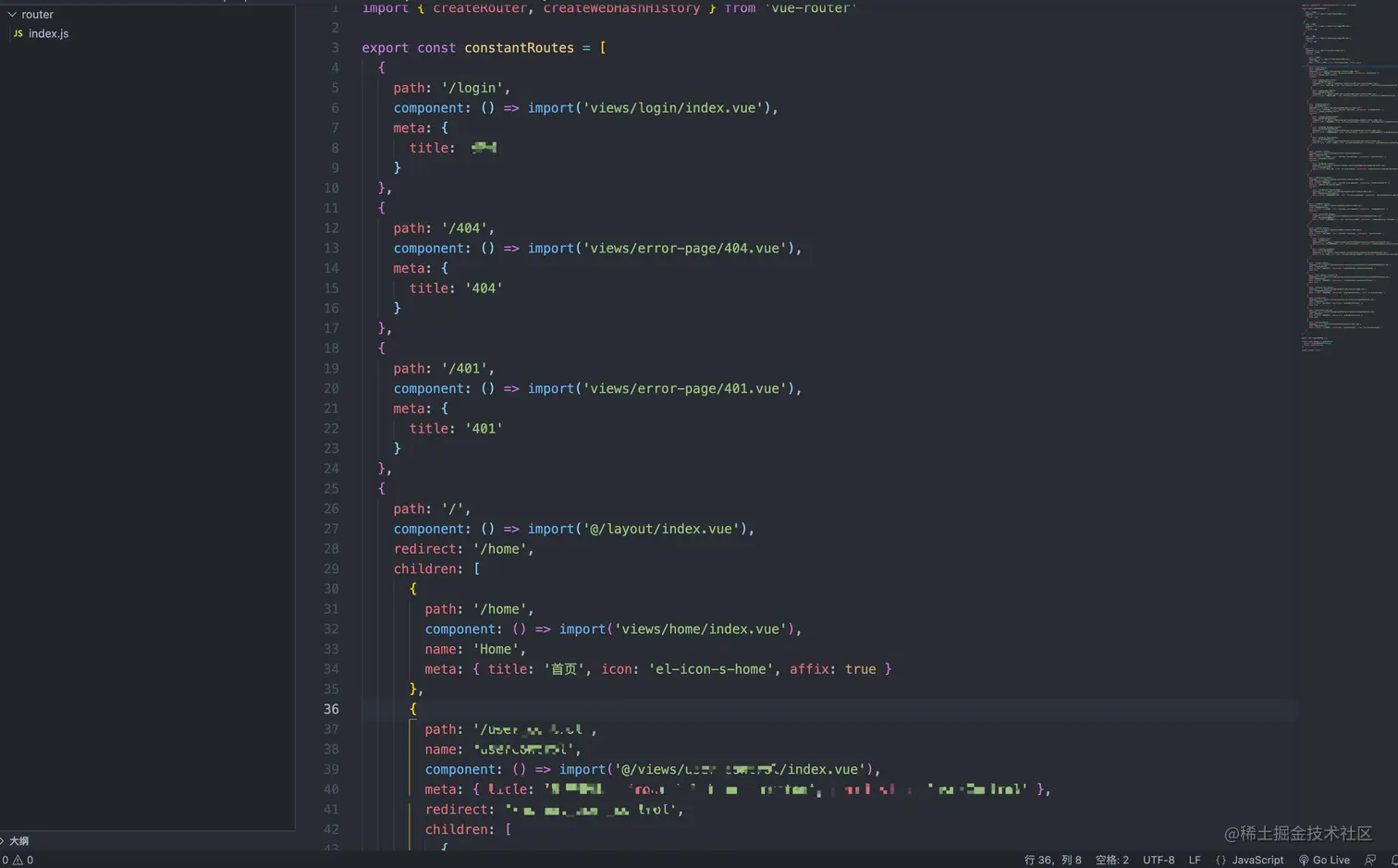Screen dimensions: 1398x868
Task: Click the '首页' title string
Action: 564,669
